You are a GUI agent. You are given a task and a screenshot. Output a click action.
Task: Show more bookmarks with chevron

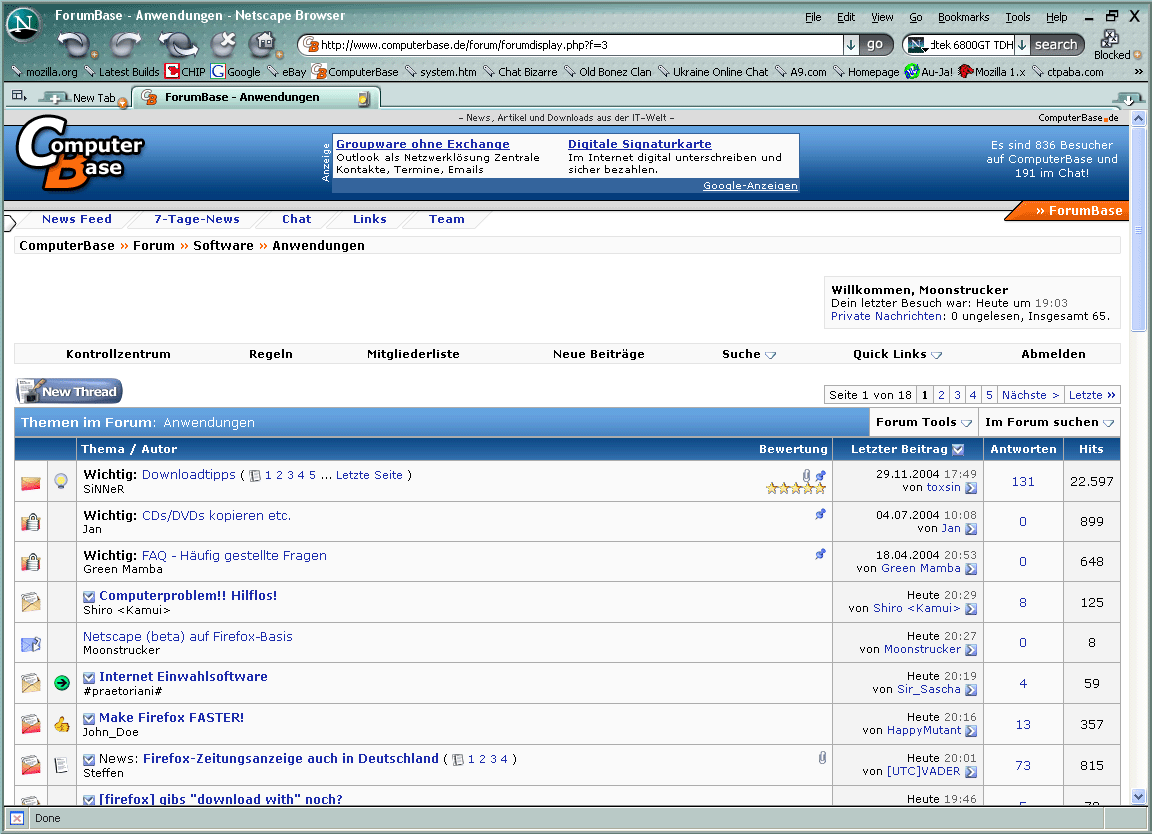click(1139, 71)
